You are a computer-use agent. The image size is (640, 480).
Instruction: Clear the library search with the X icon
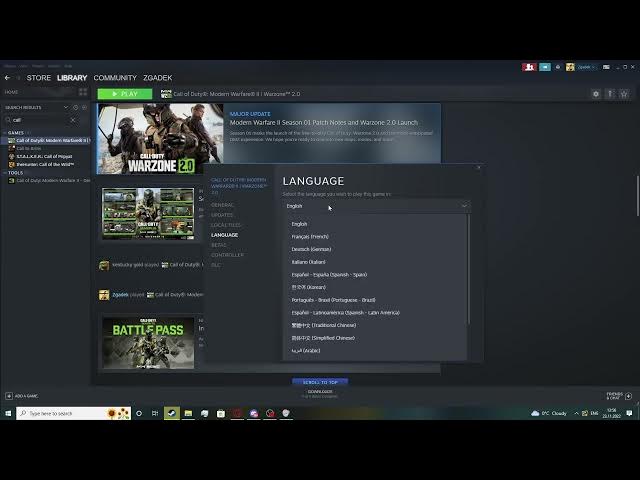(x=73, y=120)
